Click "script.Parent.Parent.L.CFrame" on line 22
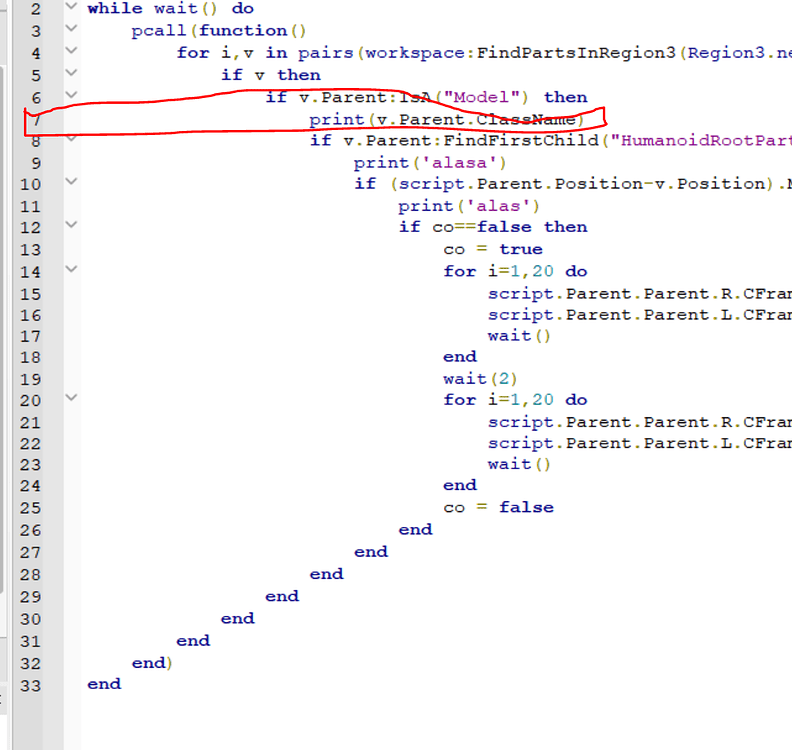Viewport: 792px width, 750px height. [x=639, y=443]
